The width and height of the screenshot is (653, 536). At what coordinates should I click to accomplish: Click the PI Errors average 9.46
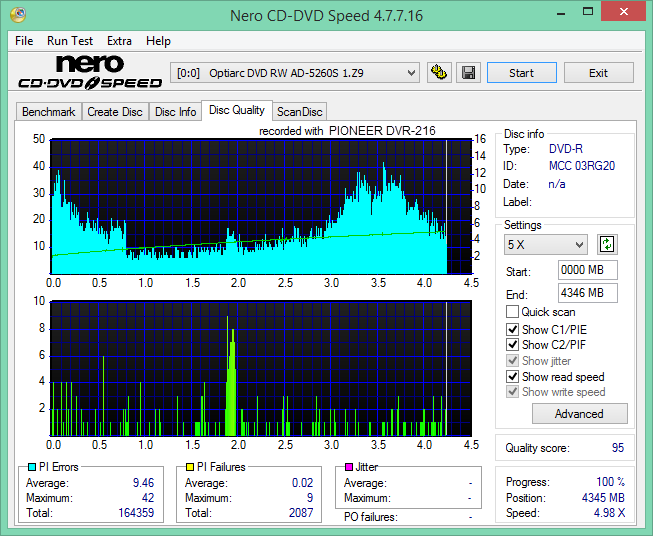click(143, 483)
